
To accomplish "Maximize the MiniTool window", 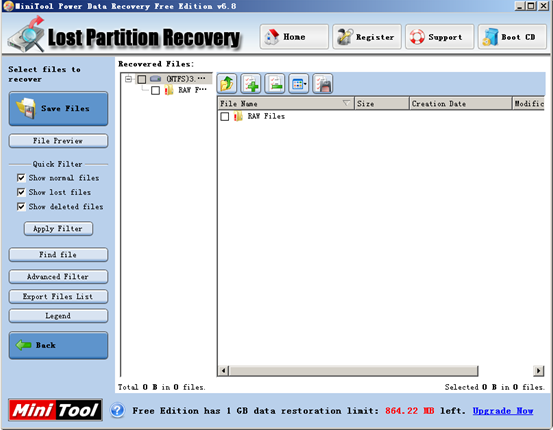I will pos(531,6).
